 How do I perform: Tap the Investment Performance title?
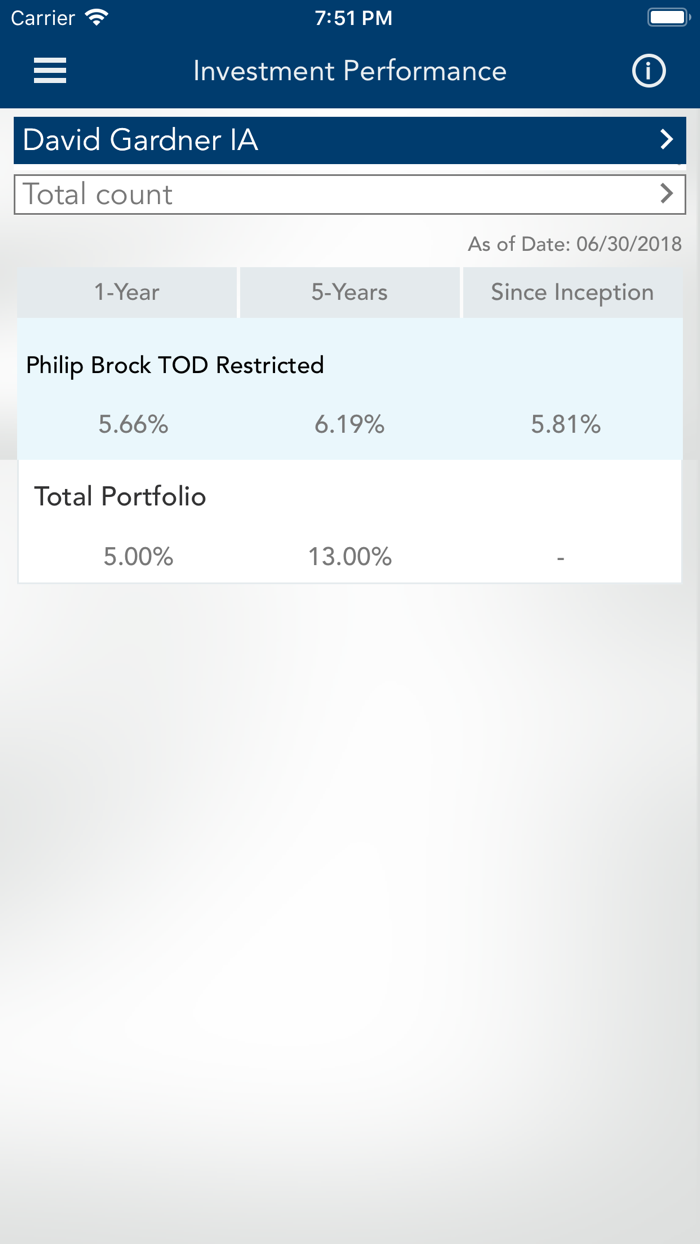point(350,71)
